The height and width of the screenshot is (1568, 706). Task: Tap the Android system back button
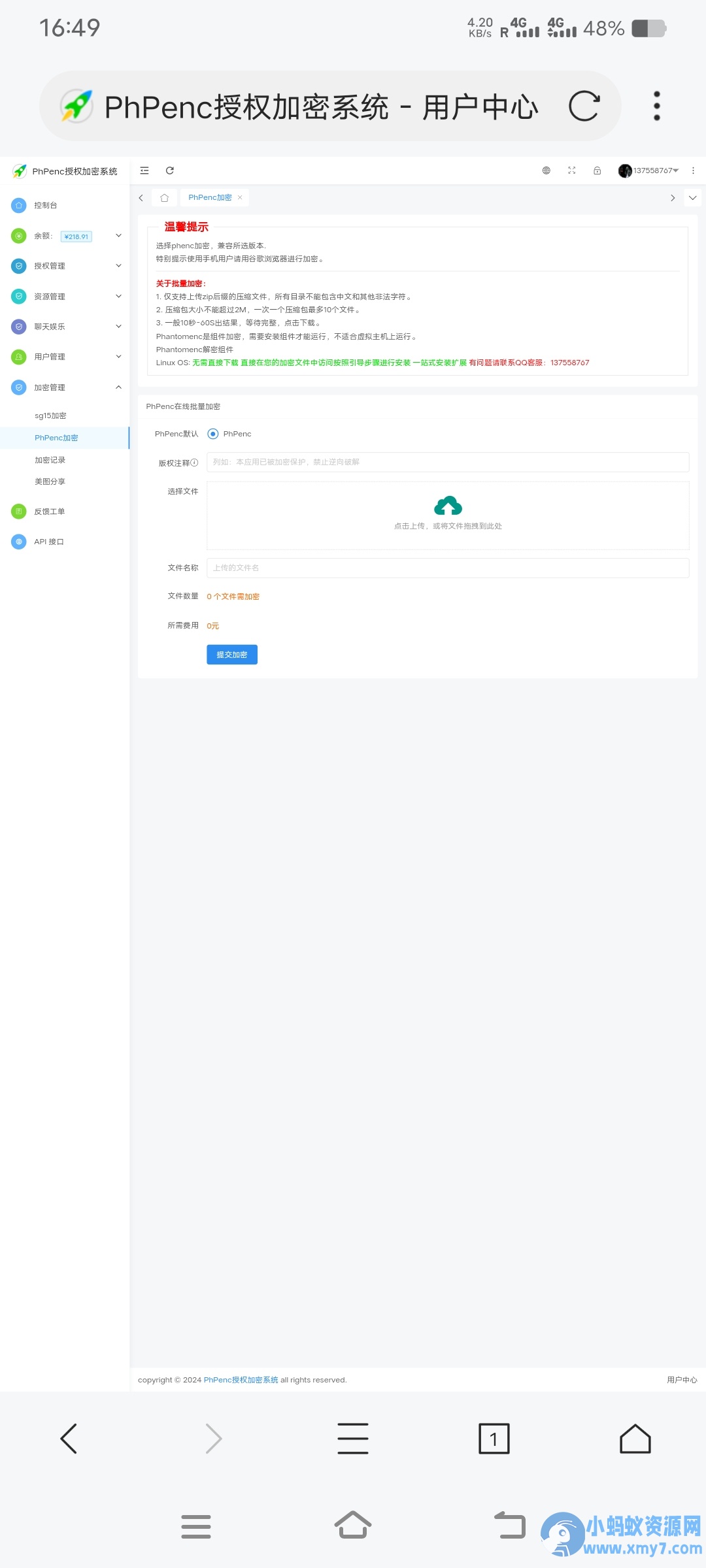[x=510, y=1525]
